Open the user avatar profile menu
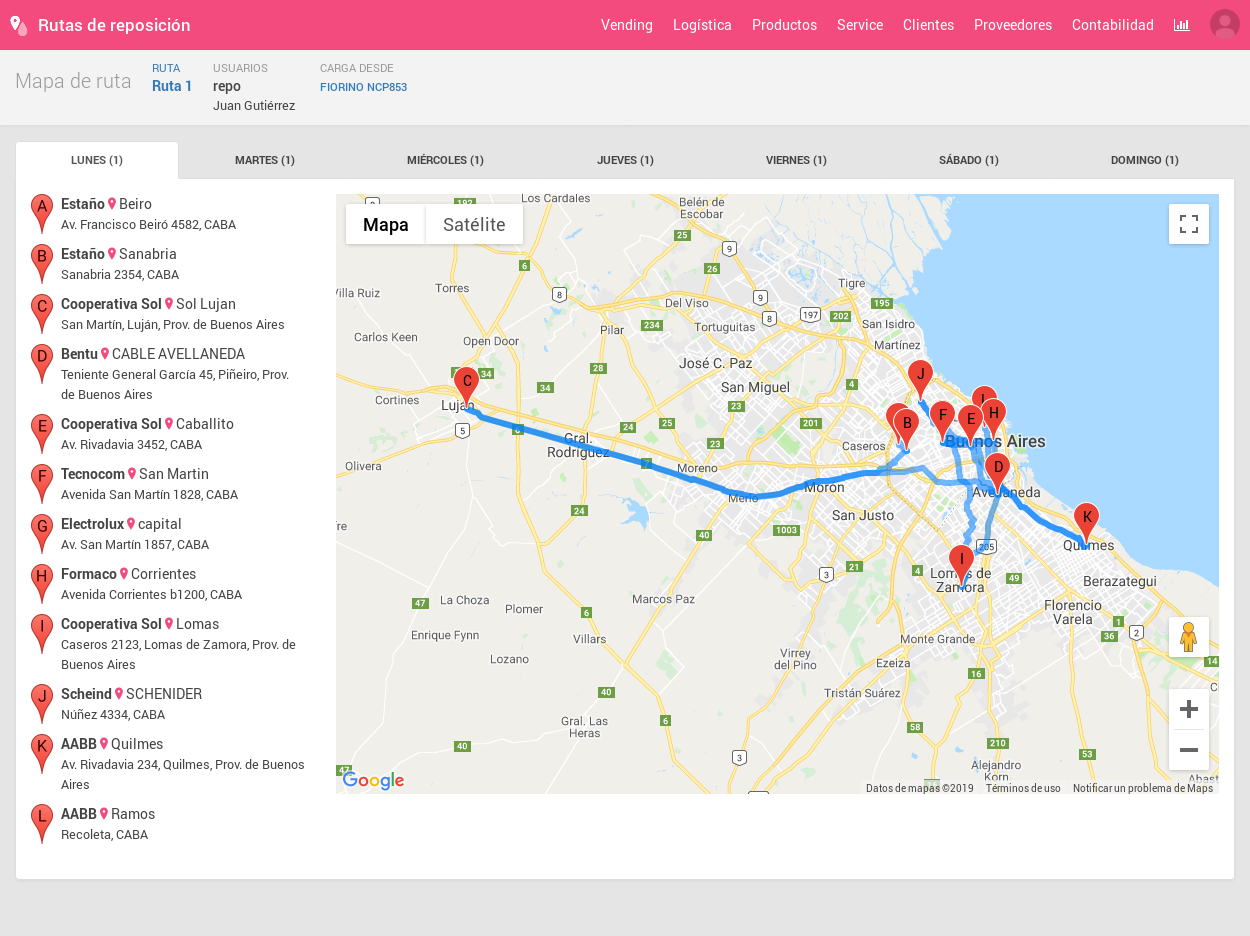Image resolution: width=1250 pixels, height=936 pixels. tap(1224, 25)
